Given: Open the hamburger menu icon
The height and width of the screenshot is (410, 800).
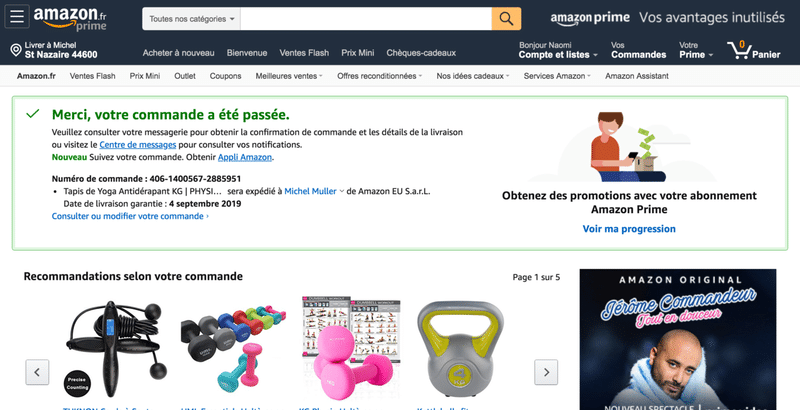Looking at the screenshot, I should (x=17, y=17).
